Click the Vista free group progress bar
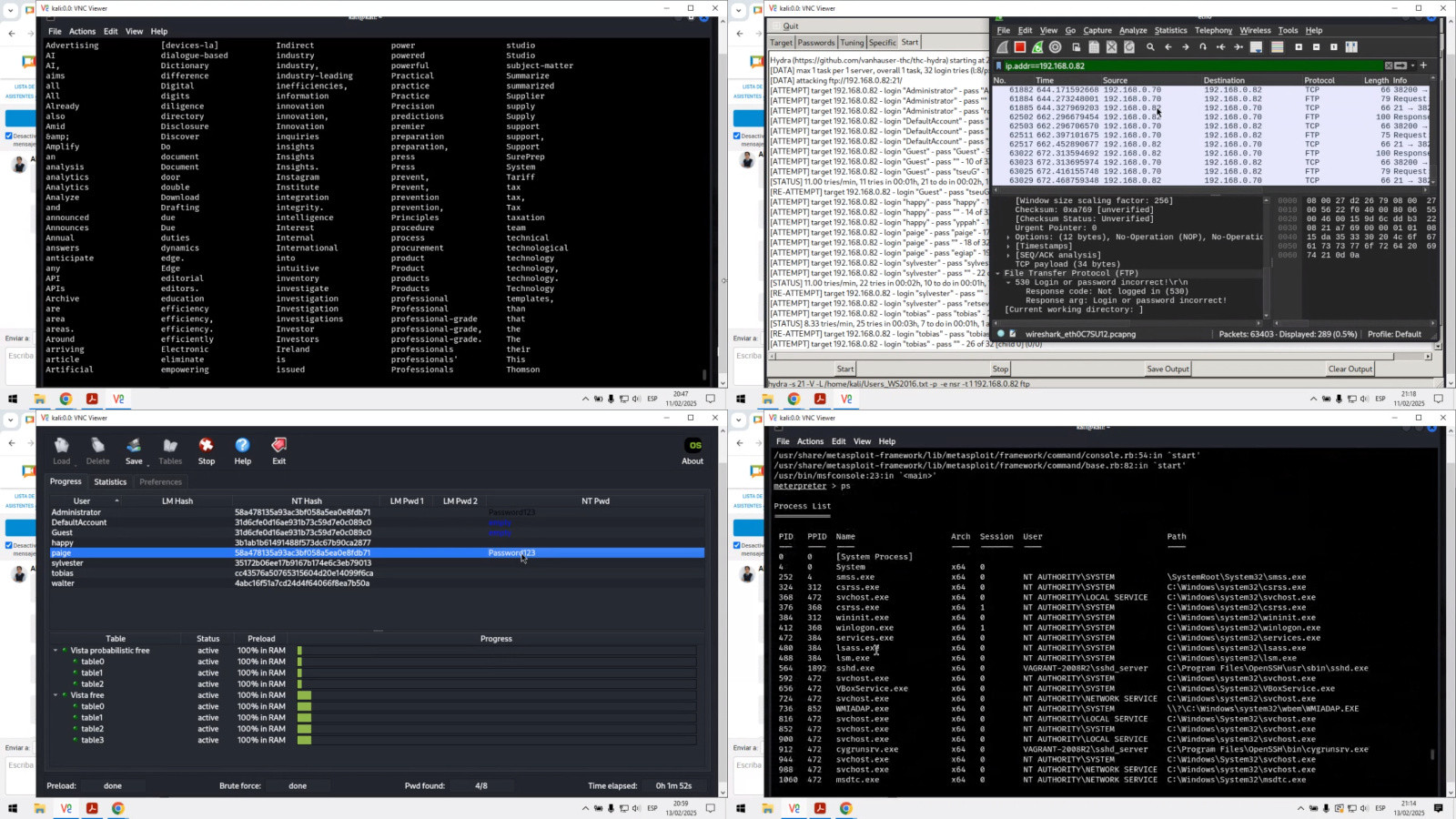The image size is (1456, 819). pos(496,695)
